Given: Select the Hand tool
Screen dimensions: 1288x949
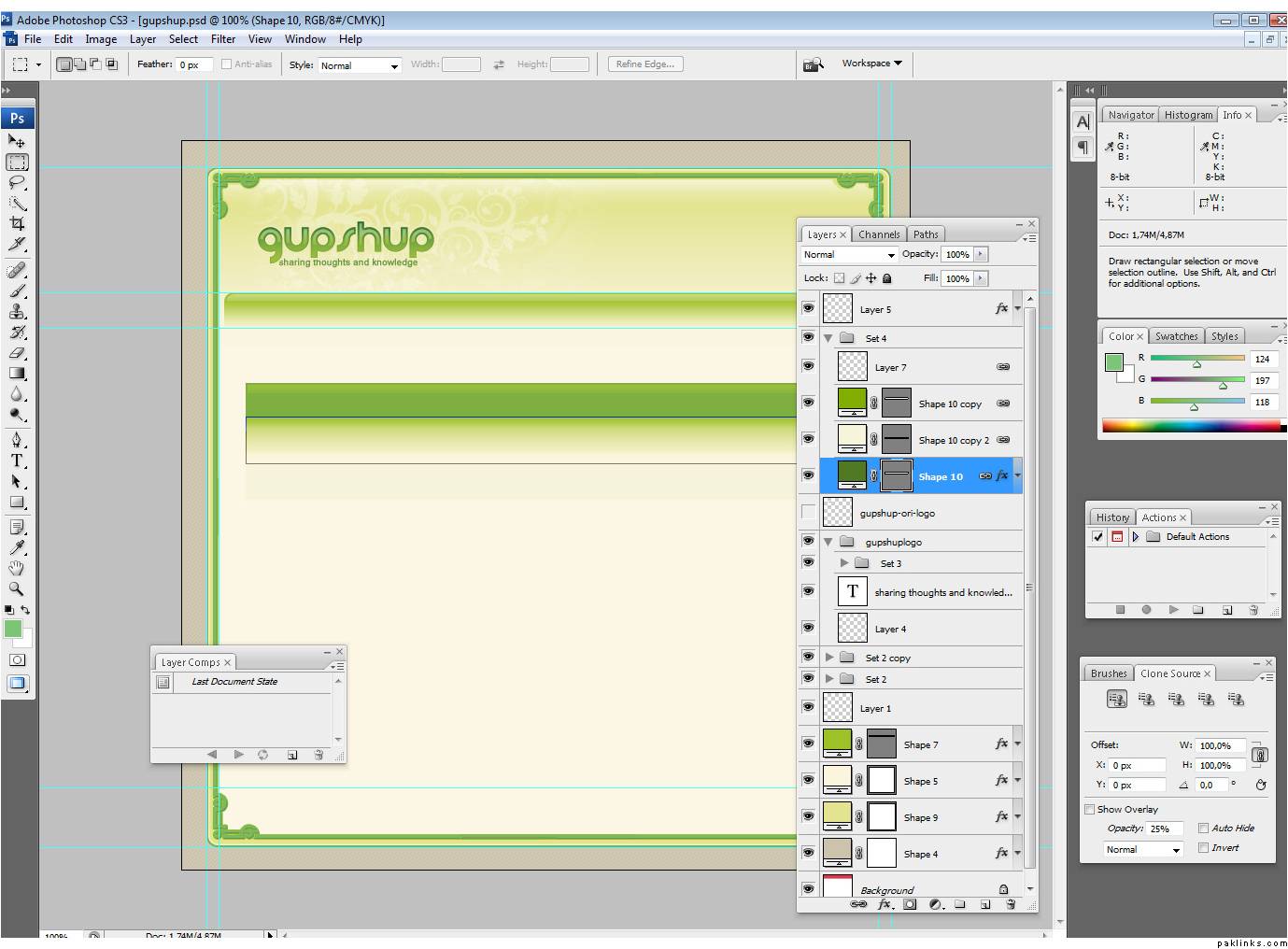Looking at the screenshot, I should tap(17, 568).
